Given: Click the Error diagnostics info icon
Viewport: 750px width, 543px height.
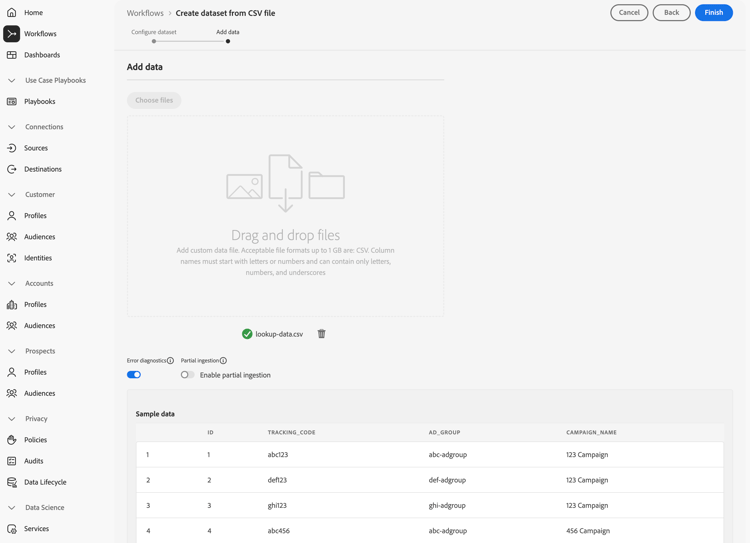Looking at the screenshot, I should [171, 361].
